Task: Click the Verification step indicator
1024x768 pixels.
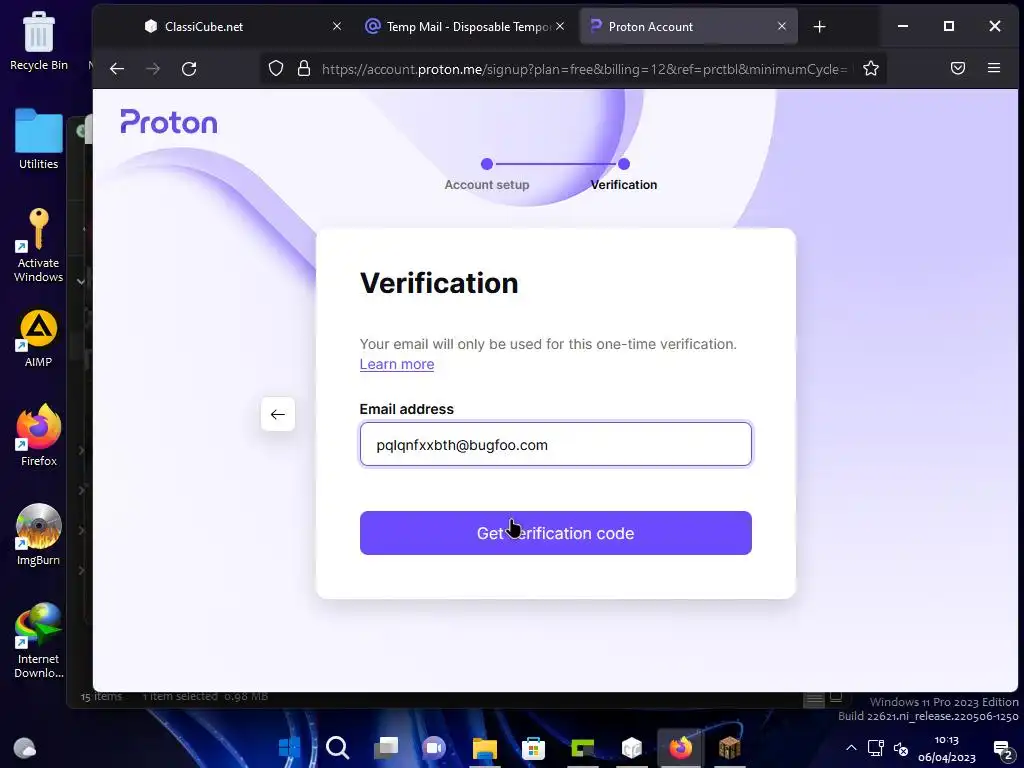Action: (x=624, y=174)
